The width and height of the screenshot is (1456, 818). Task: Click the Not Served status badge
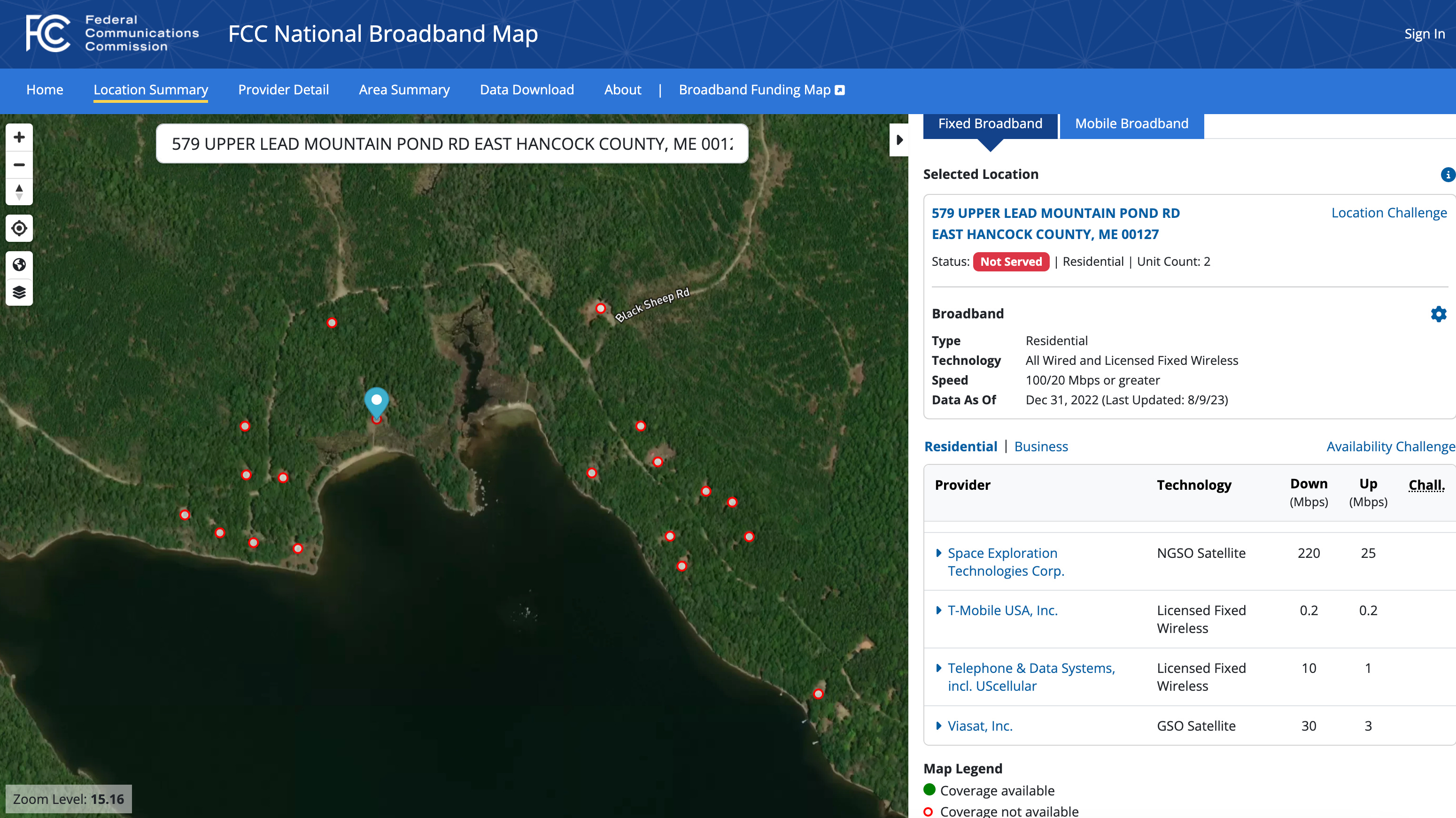[1011, 262]
